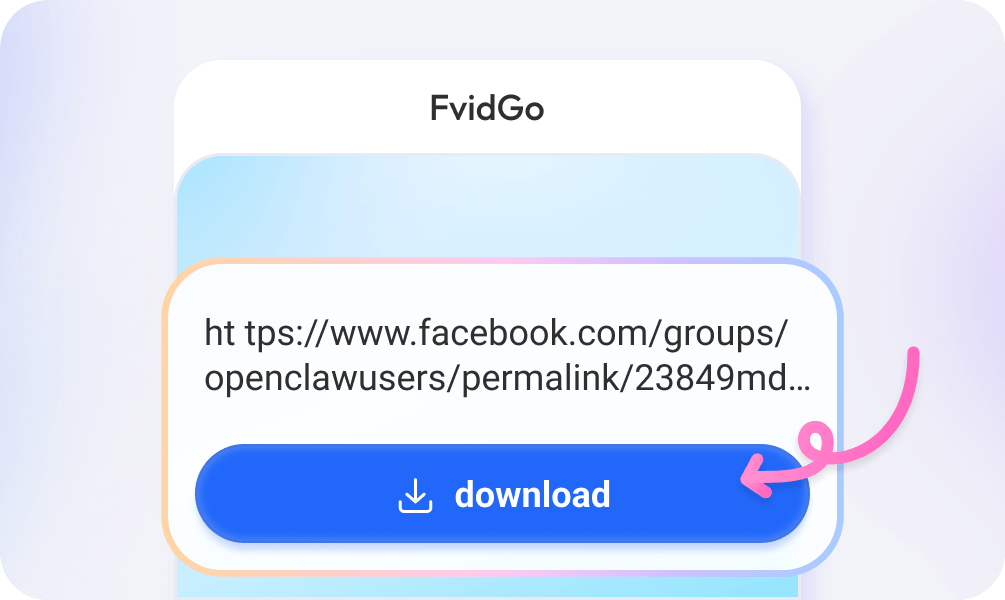Click the white header area around FvidGo
Screen dimensions: 1005x600
click(x=487, y=107)
